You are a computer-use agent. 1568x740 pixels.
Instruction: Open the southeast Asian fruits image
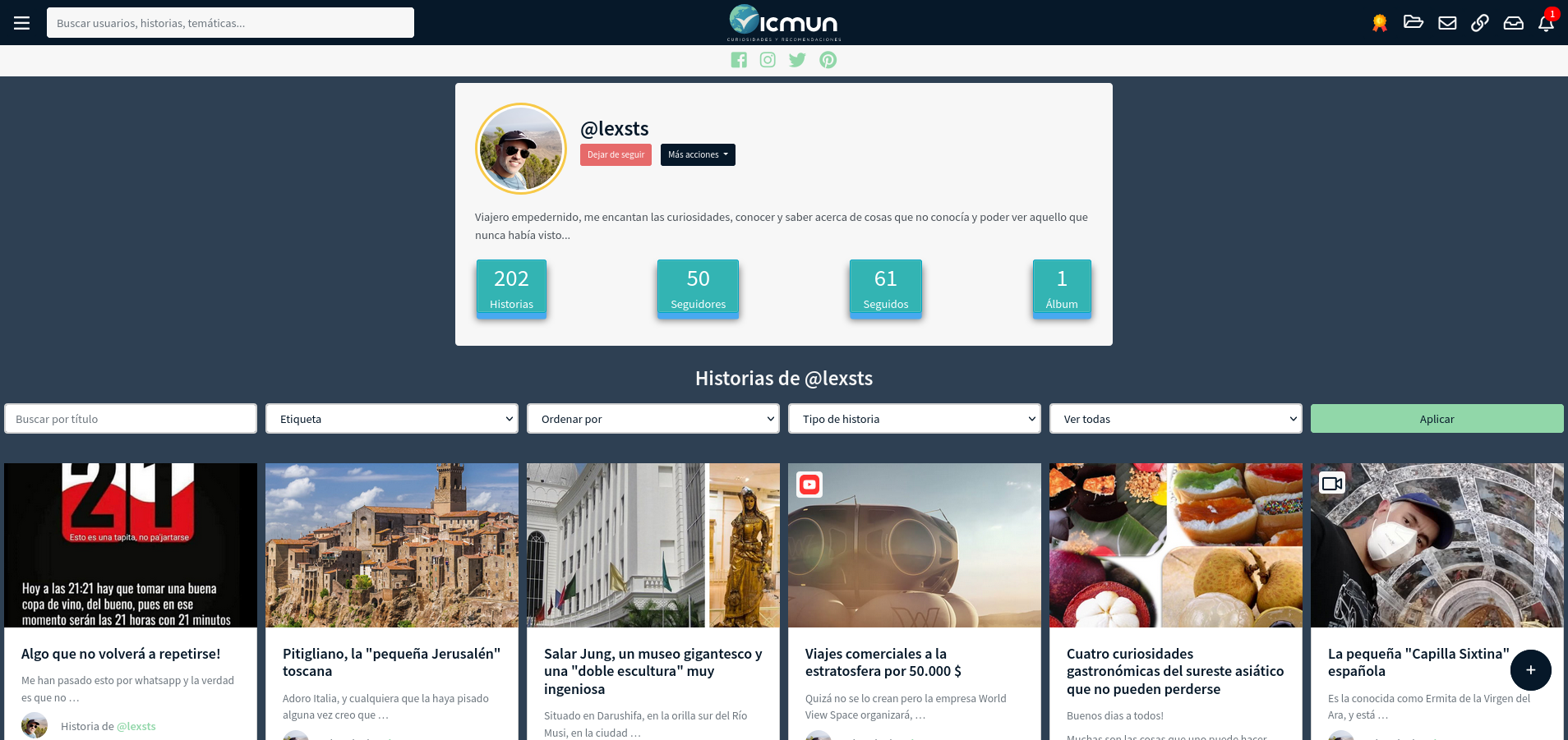point(1176,545)
